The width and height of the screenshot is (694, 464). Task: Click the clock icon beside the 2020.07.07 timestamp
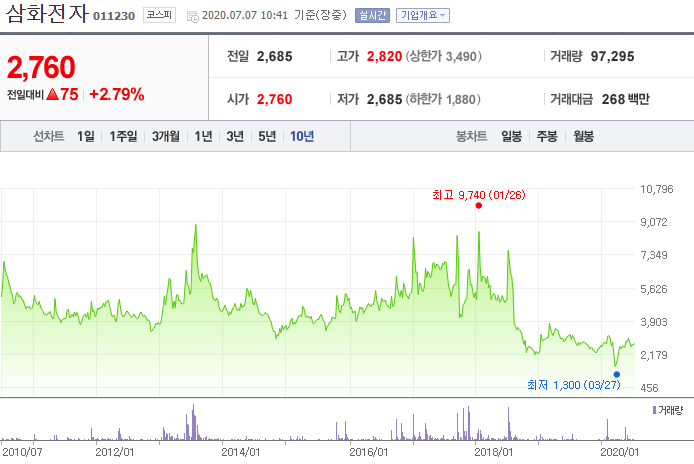tap(193, 17)
